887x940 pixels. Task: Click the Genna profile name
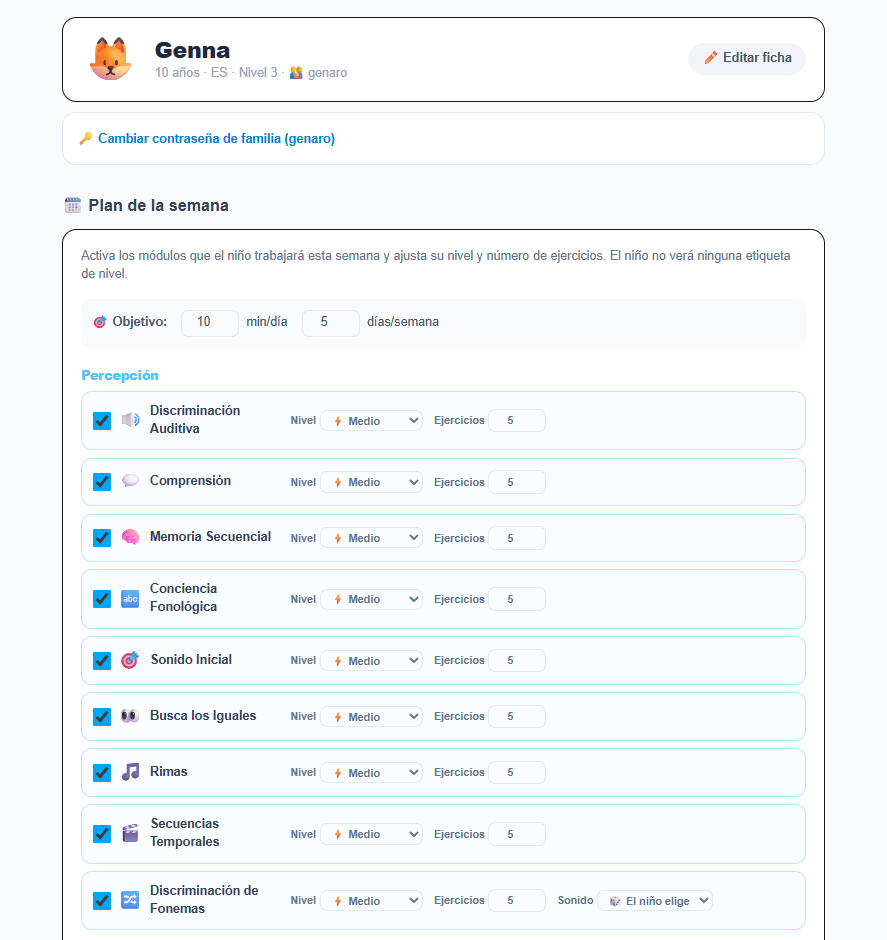192,50
